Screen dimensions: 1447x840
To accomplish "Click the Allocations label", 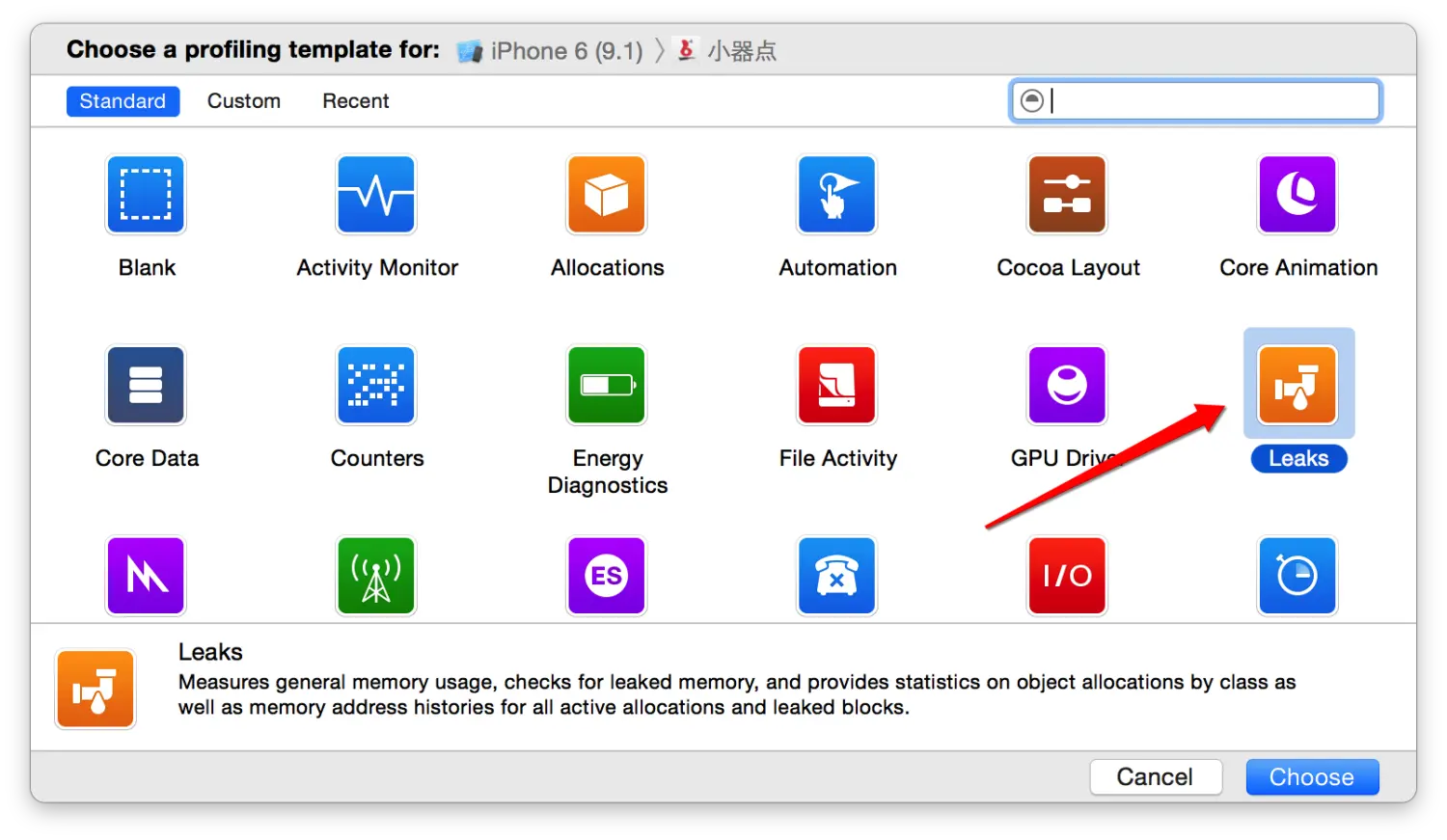I will pyautogui.click(x=608, y=268).
